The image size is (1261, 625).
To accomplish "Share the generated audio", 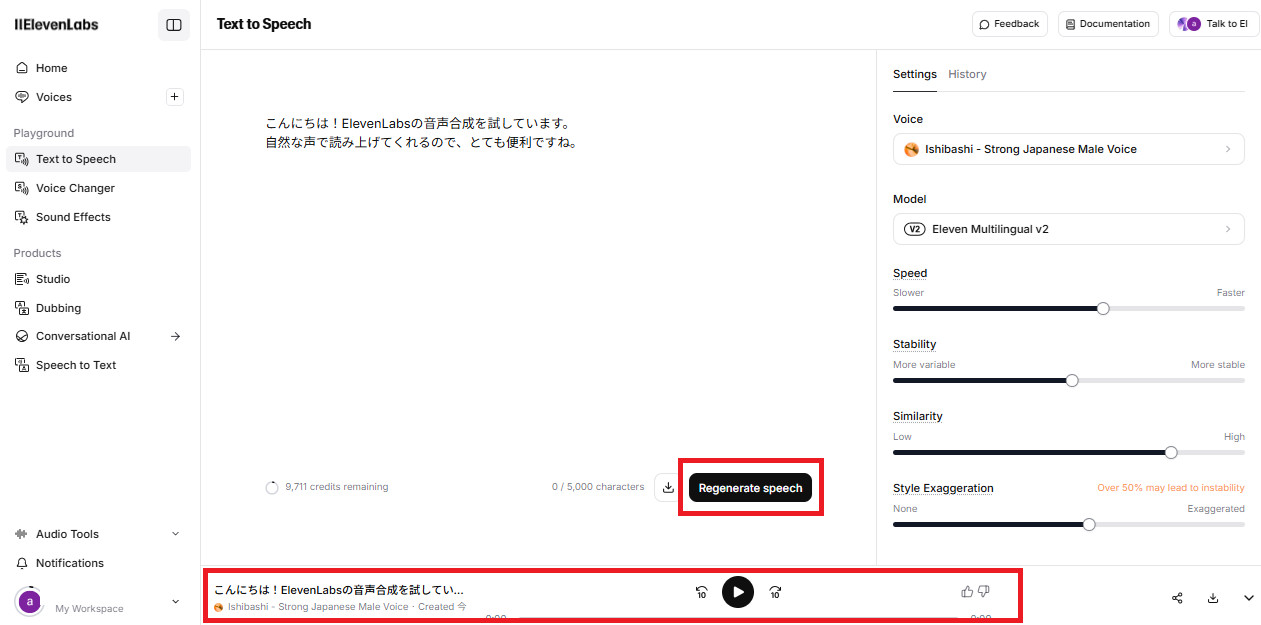I will click(1177, 598).
